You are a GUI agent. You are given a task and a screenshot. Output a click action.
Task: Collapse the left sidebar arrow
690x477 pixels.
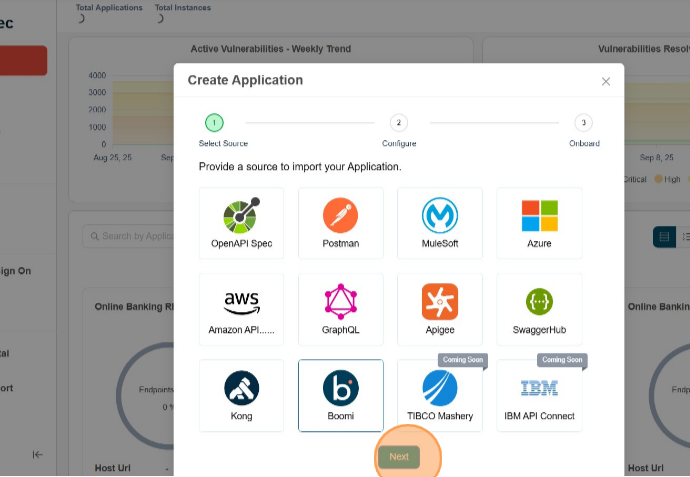[37, 454]
